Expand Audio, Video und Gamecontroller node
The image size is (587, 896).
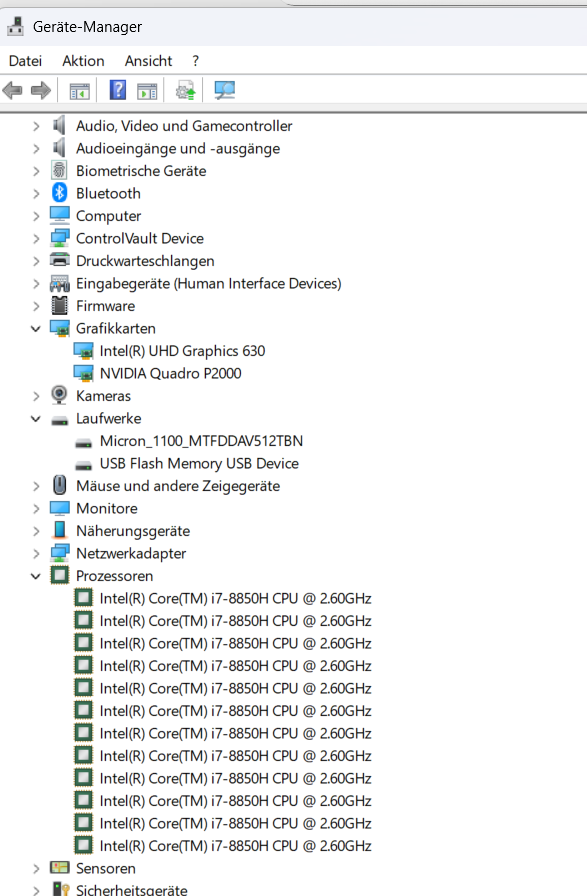click(36, 126)
